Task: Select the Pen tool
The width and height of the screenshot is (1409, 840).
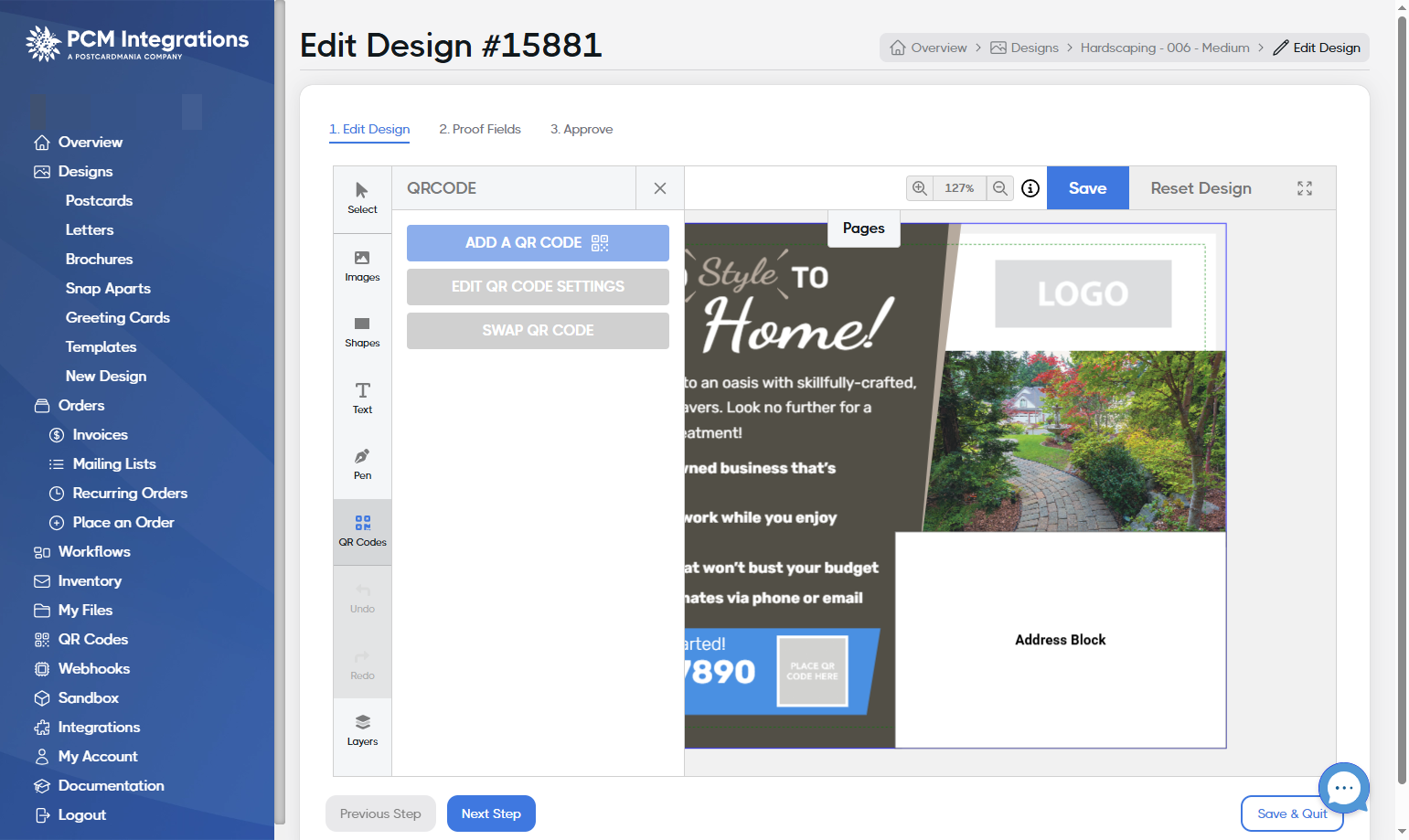Action: [x=362, y=464]
